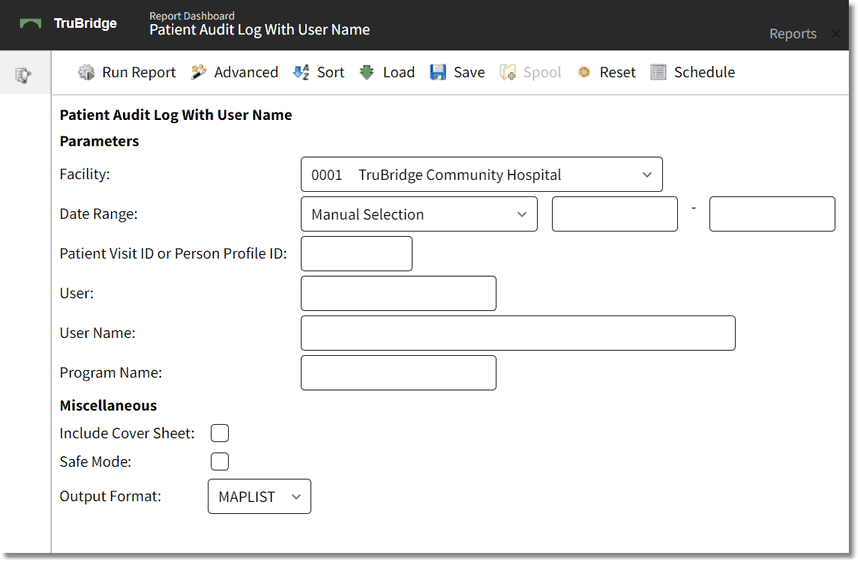Save current report parameters
Screen dimensions: 858x562
coord(469,72)
